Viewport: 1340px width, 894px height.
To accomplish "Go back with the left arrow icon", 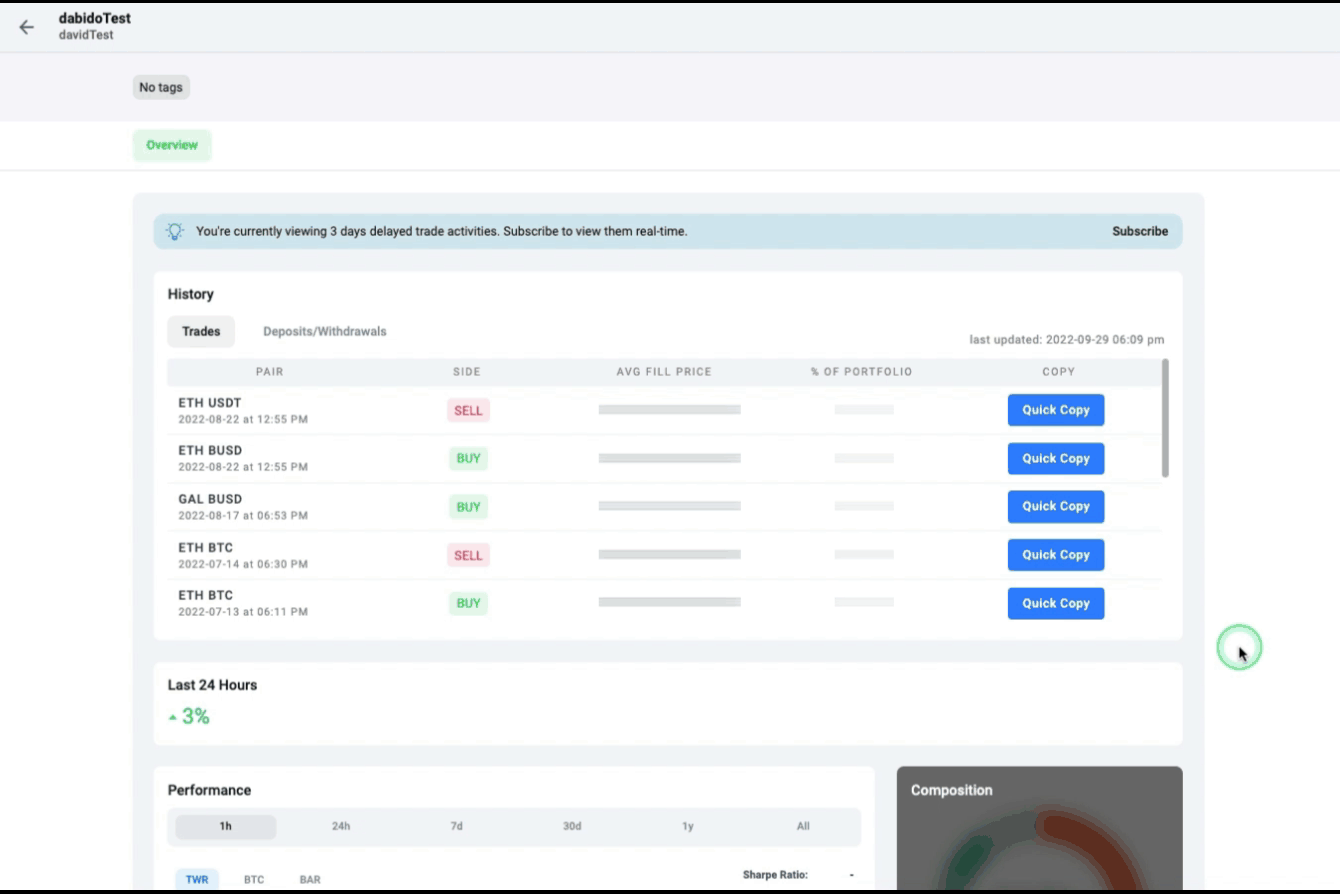I will point(27,27).
